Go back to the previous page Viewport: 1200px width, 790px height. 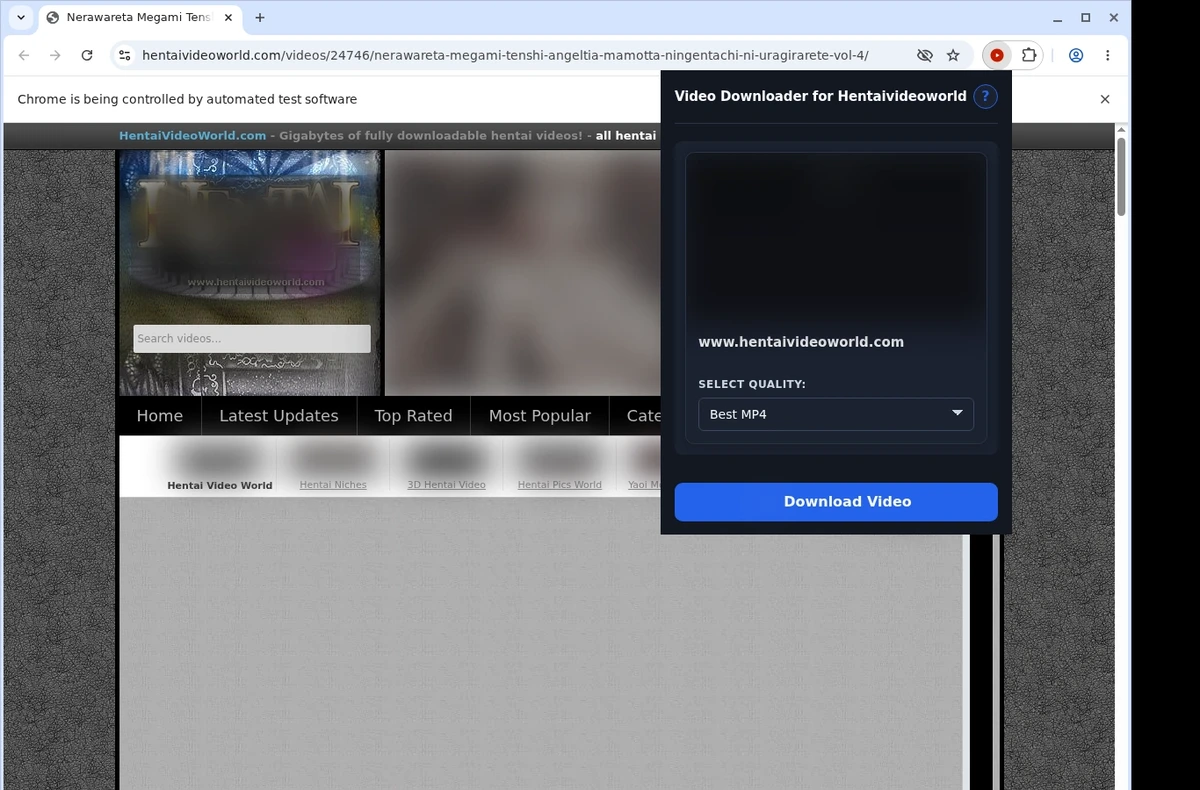click(x=24, y=56)
